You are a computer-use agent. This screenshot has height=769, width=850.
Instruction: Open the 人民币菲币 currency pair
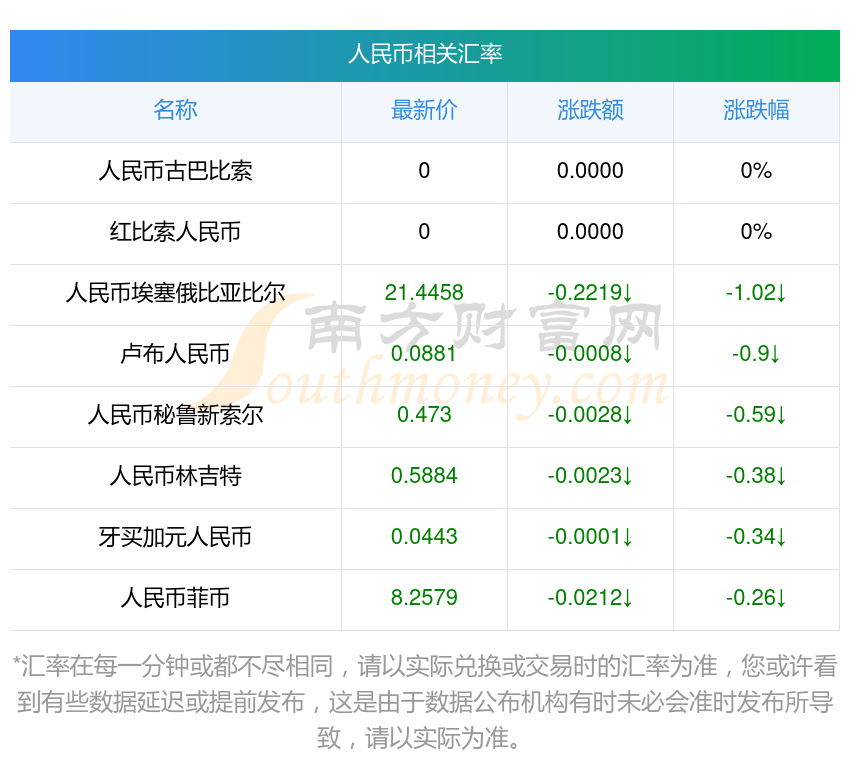[175, 598]
